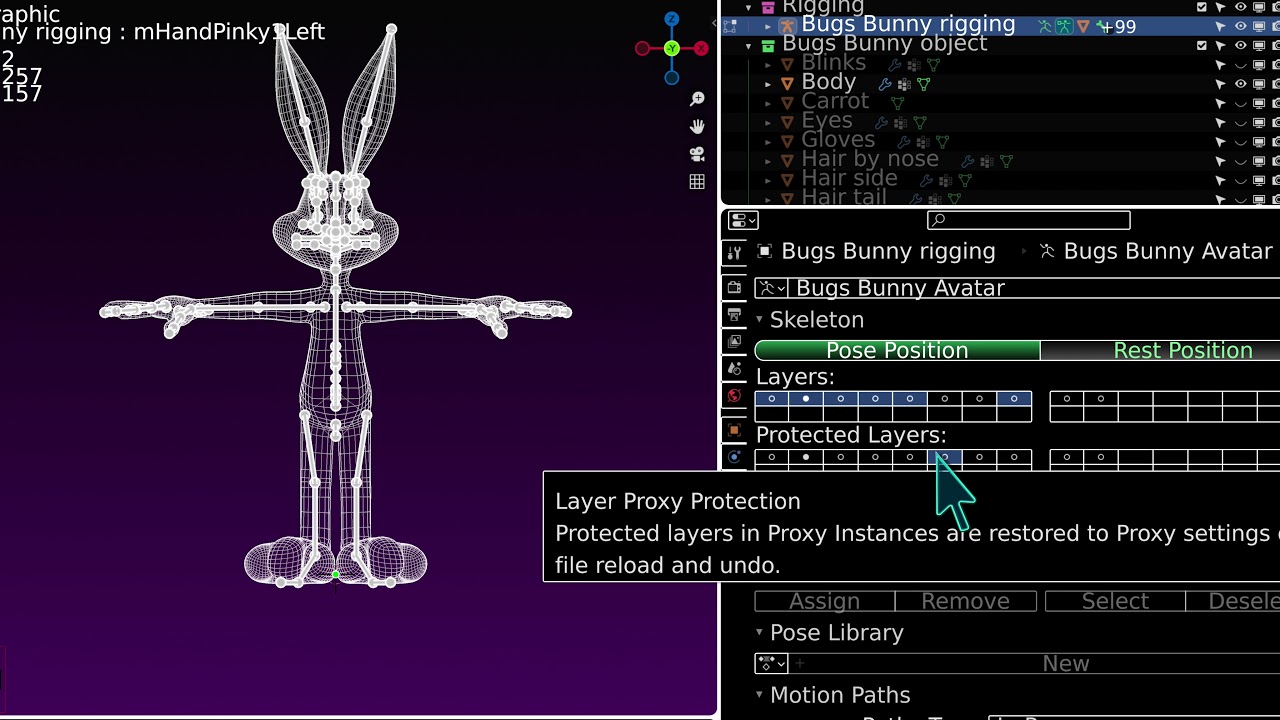Toggle selectability arrow for the Eyes row
Viewport: 1280px width, 720px height.
click(x=1221, y=123)
